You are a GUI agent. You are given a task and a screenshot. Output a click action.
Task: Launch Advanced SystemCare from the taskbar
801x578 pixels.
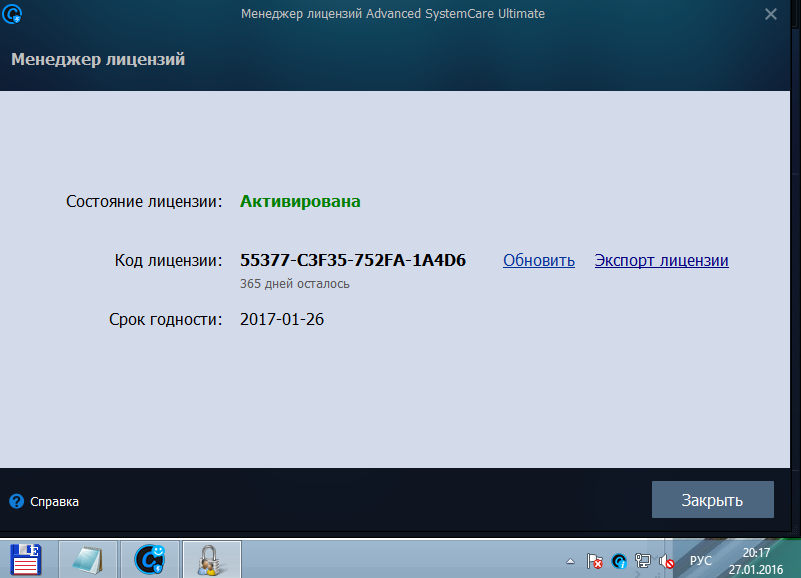pyautogui.click(x=149, y=560)
